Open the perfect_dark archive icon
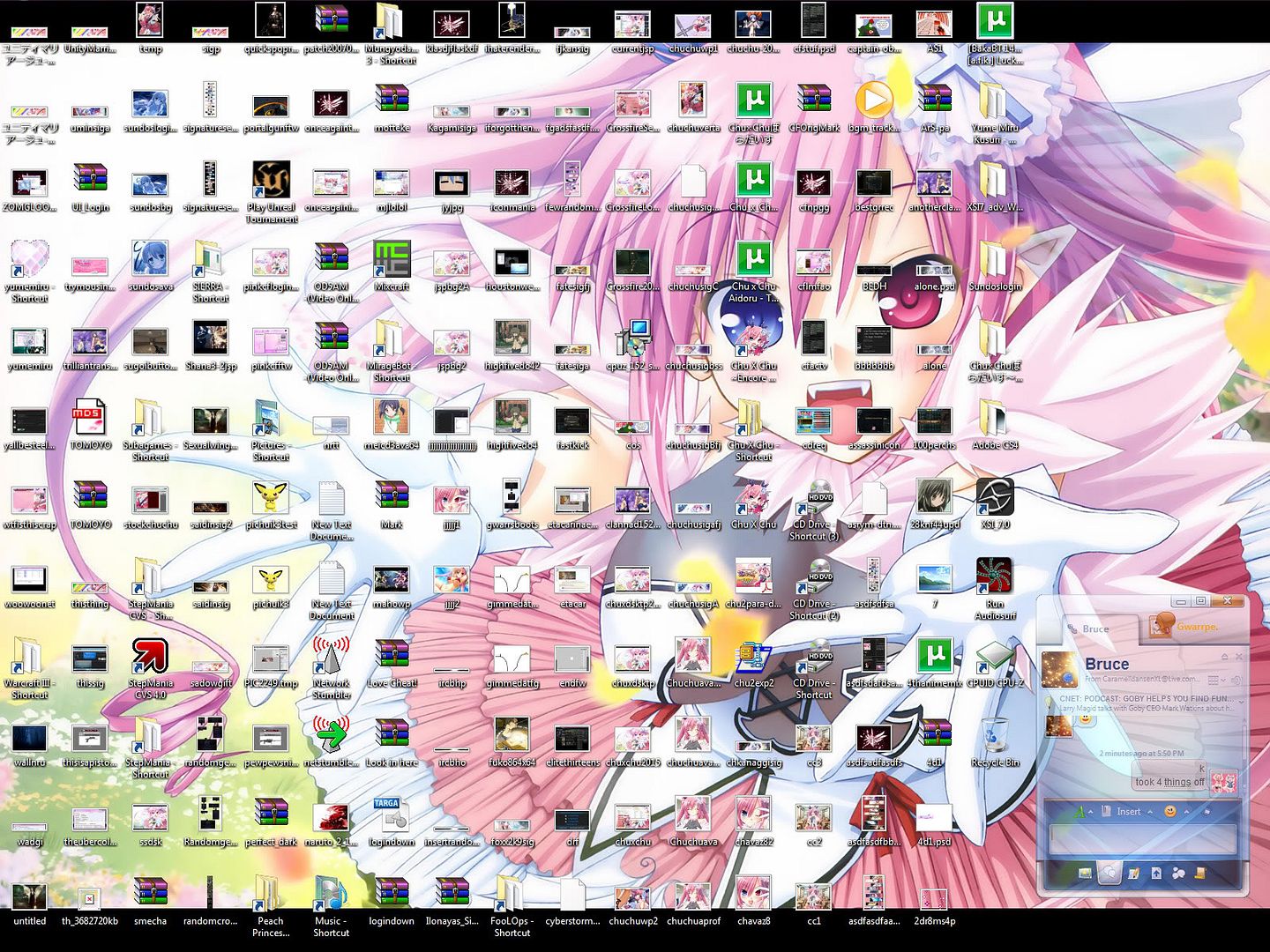Screen dimensions: 1270x952 [271, 814]
